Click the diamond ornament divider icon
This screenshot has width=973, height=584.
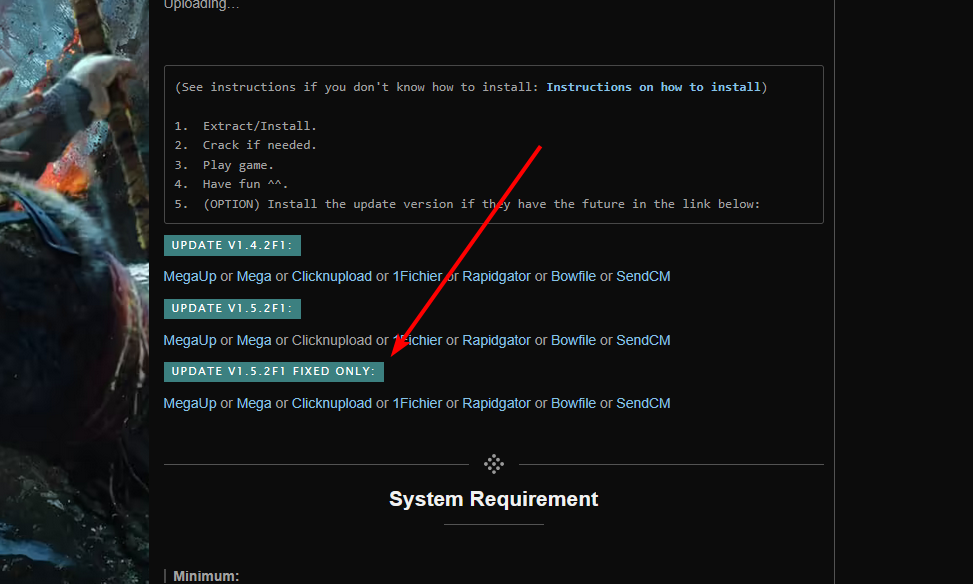pyautogui.click(x=493, y=464)
